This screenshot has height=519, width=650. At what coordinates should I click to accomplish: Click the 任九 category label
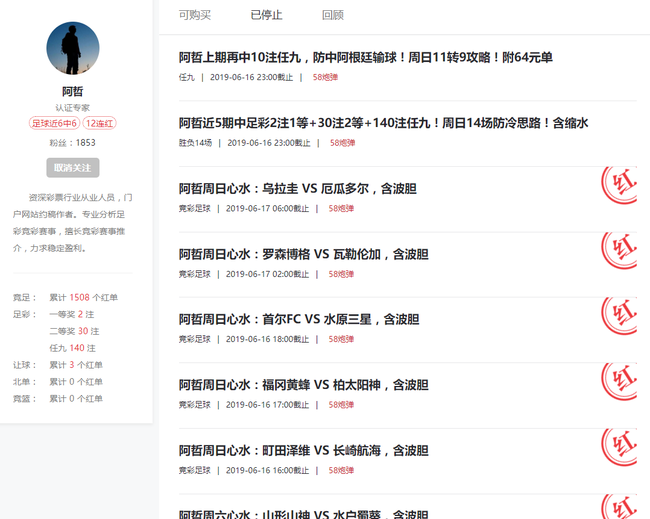pyautogui.click(x=187, y=77)
